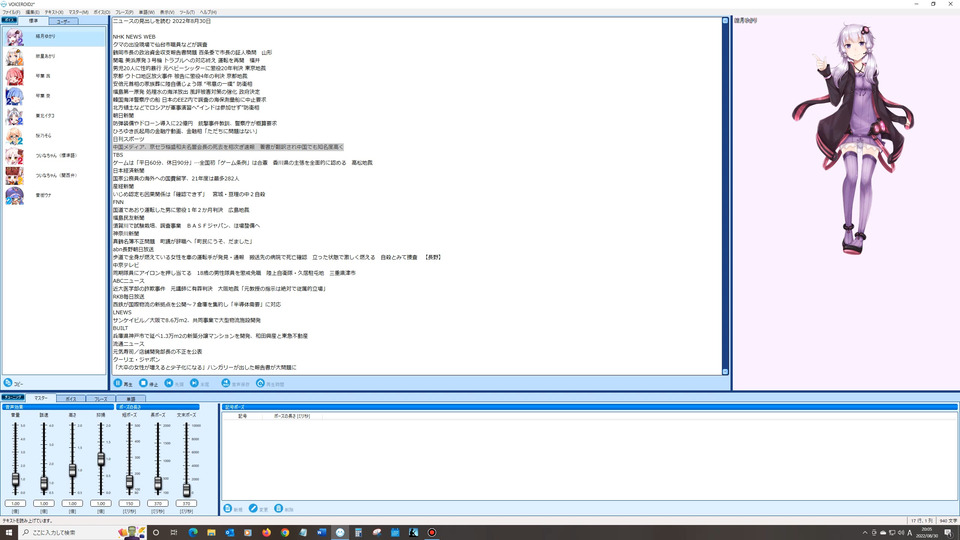Image resolution: width=960 pixels, height=540 pixels.
Task: Open Google Chrome from the taskbar
Action: [285, 533]
